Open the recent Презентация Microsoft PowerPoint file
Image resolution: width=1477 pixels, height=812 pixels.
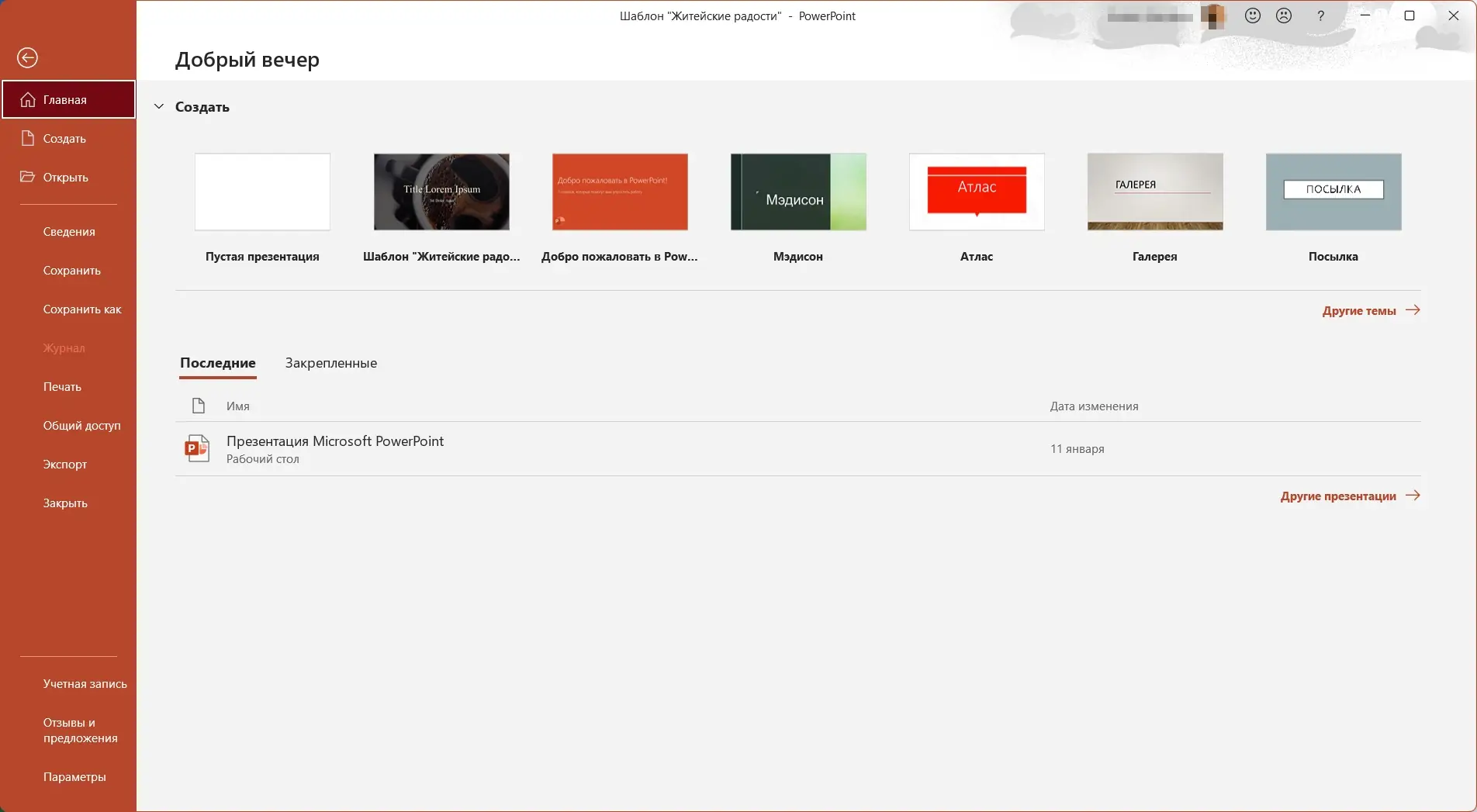[335, 441]
